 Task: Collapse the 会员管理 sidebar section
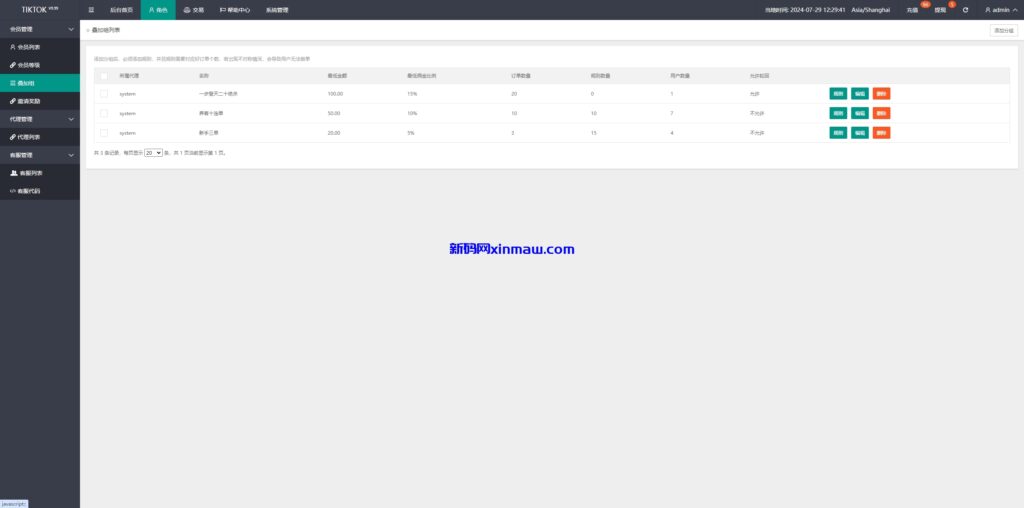point(40,29)
